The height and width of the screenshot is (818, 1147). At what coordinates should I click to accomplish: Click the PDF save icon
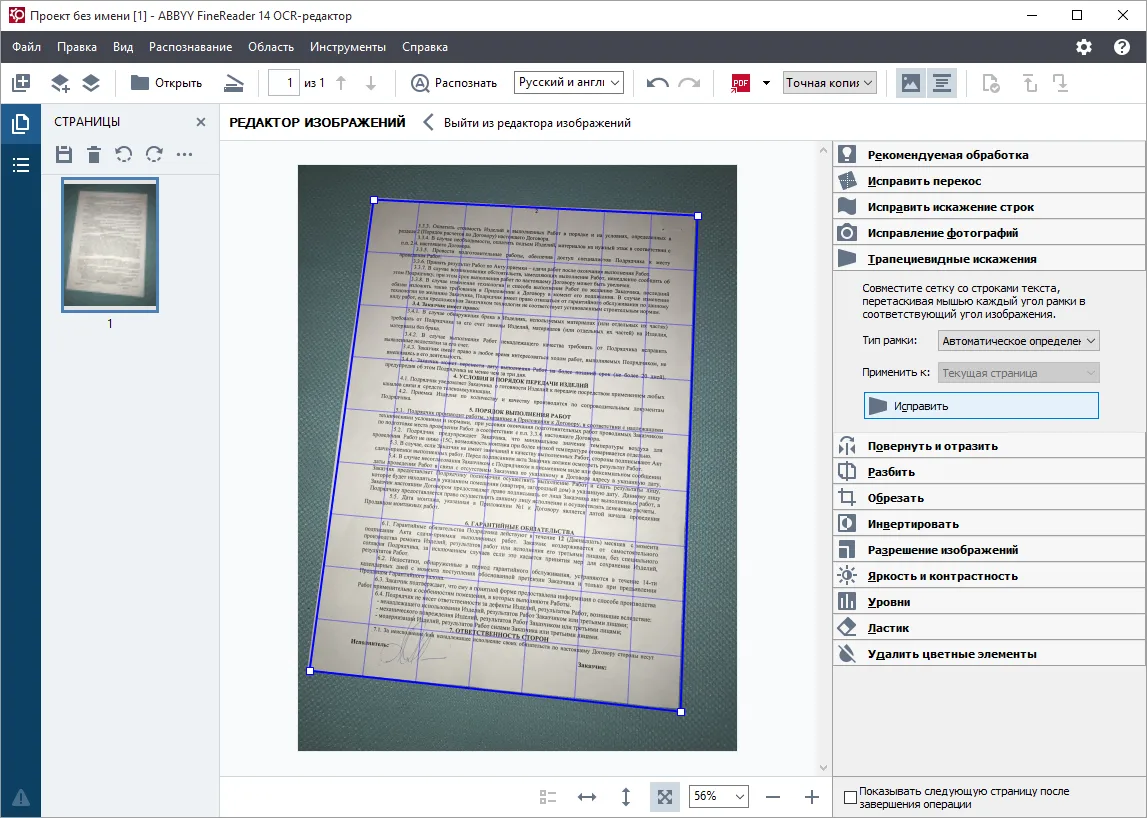pos(740,83)
